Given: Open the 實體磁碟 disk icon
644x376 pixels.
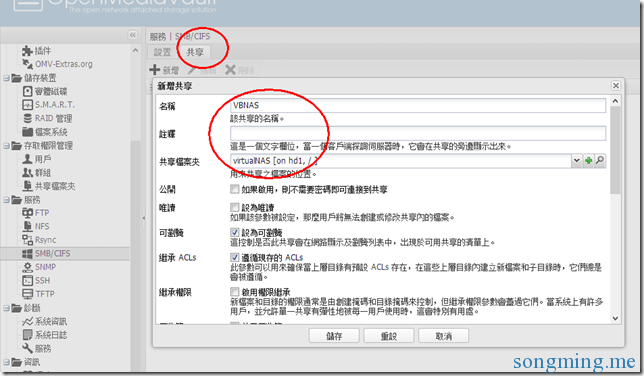Looking at the screenshot, I should (x=27, y=91).
